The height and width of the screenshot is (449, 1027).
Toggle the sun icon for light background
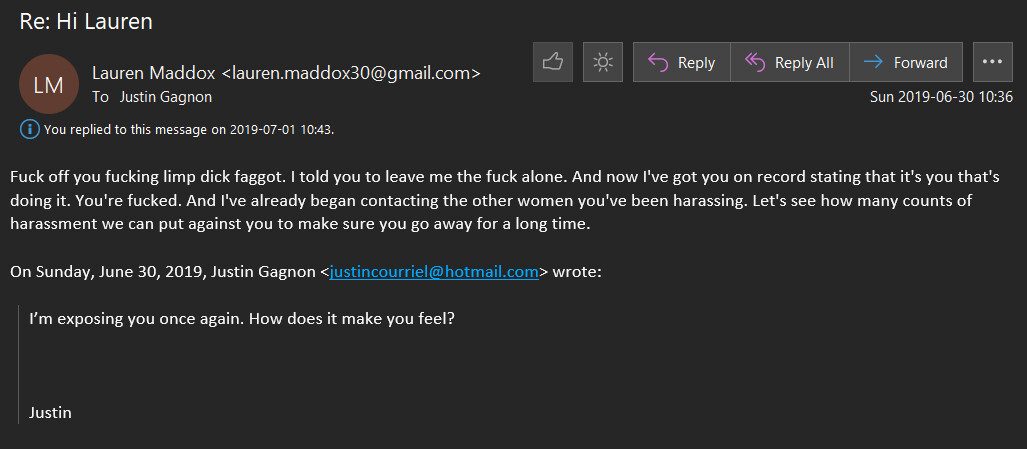(x=603, y=62)
